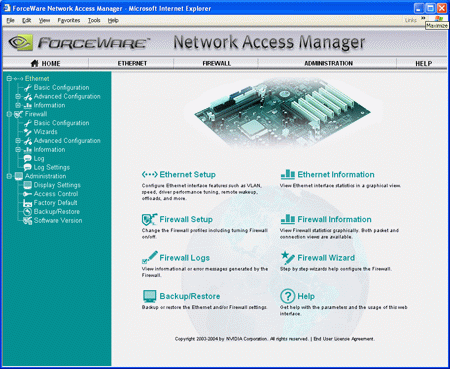Screen dimensions: 450x369
Task: Open the Edit menu
Action: point(26,20)
